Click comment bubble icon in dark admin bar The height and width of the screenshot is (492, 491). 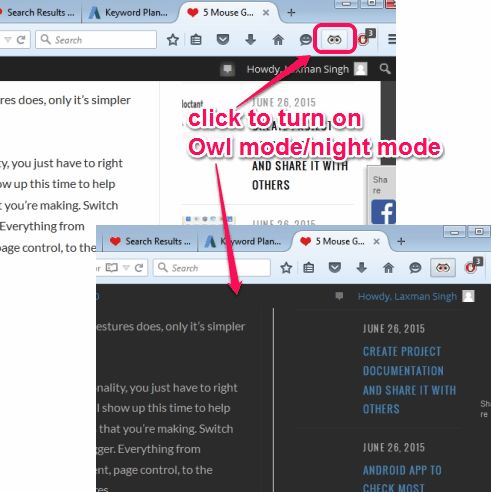click(339, 296)
